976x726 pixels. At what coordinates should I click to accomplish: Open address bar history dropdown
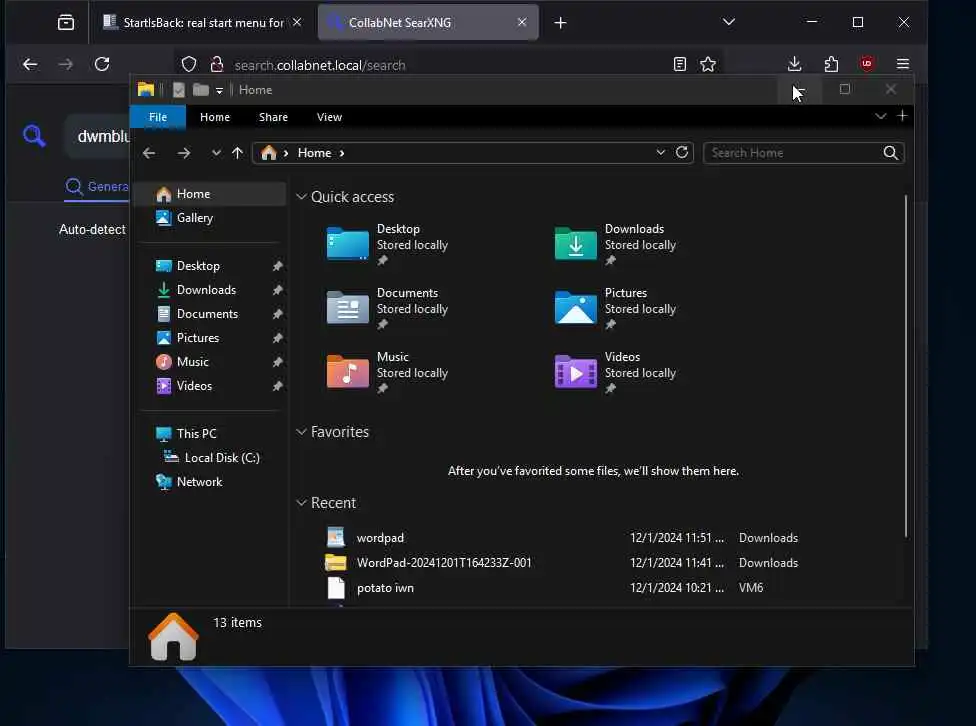coord(660,153)
